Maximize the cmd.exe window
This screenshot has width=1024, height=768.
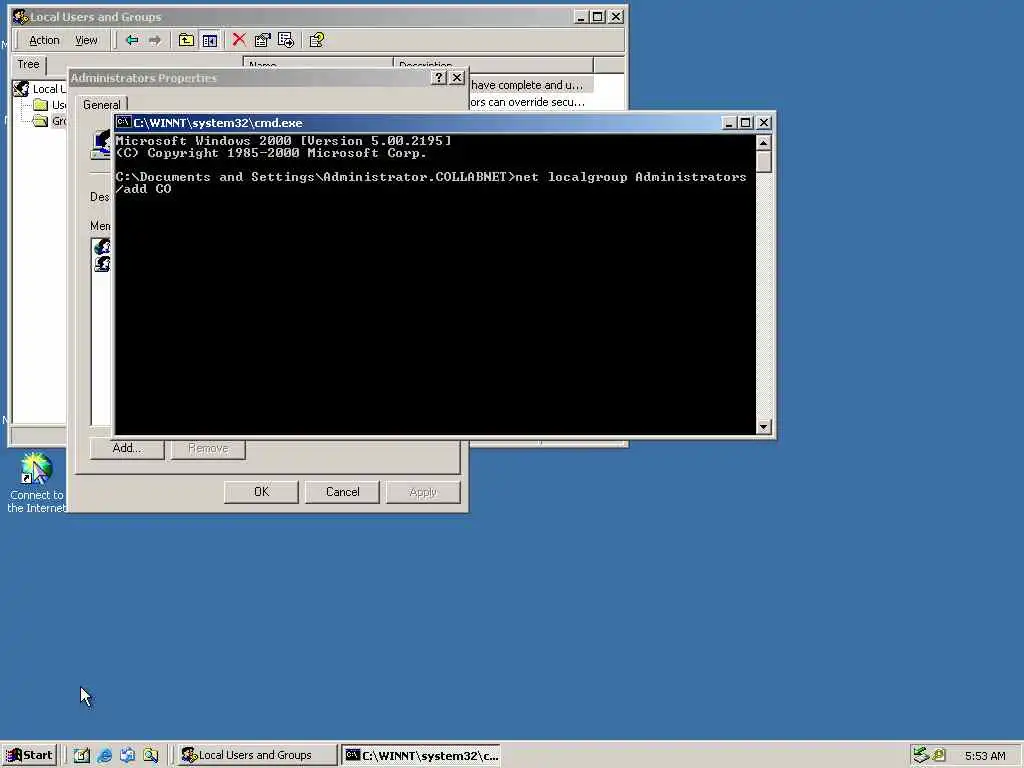[746, 122]
